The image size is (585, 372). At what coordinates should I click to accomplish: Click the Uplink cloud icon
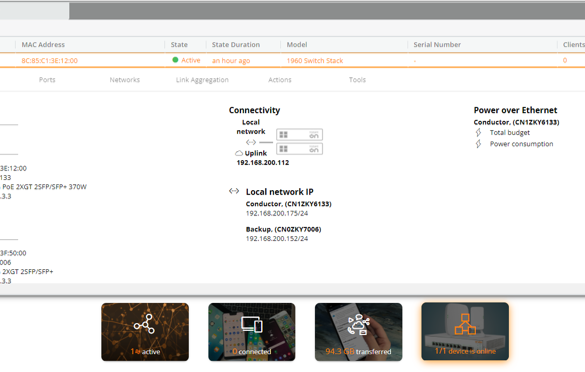click(239, 153)
